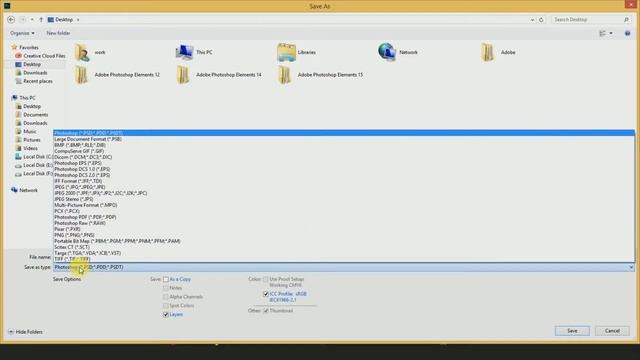This screenshot has width=640, height=360.
Task: Choose JPEG 2000 format
Action: click(344, 193)
